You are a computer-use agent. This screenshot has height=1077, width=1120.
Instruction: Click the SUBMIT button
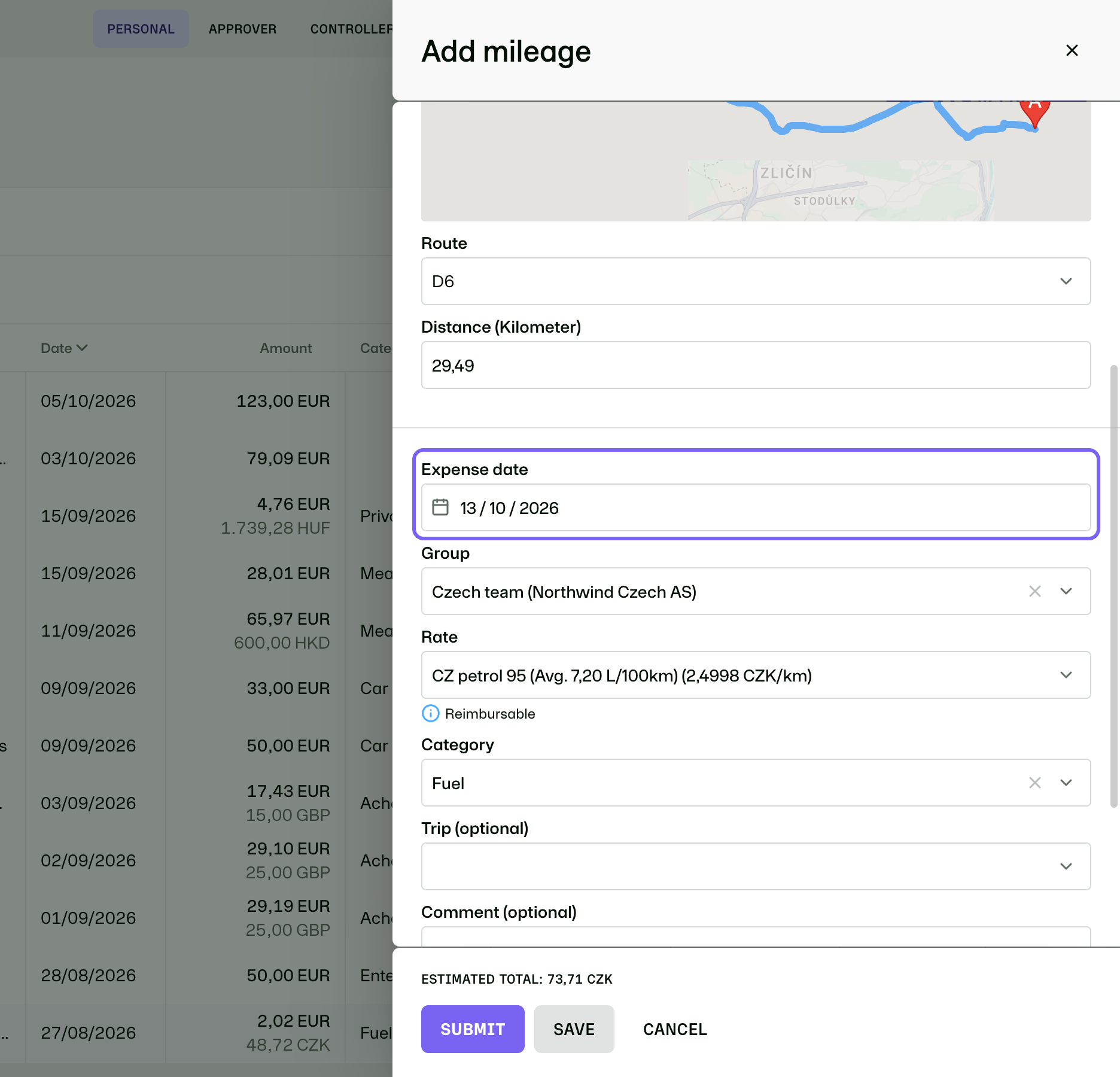coord(473,1029)
